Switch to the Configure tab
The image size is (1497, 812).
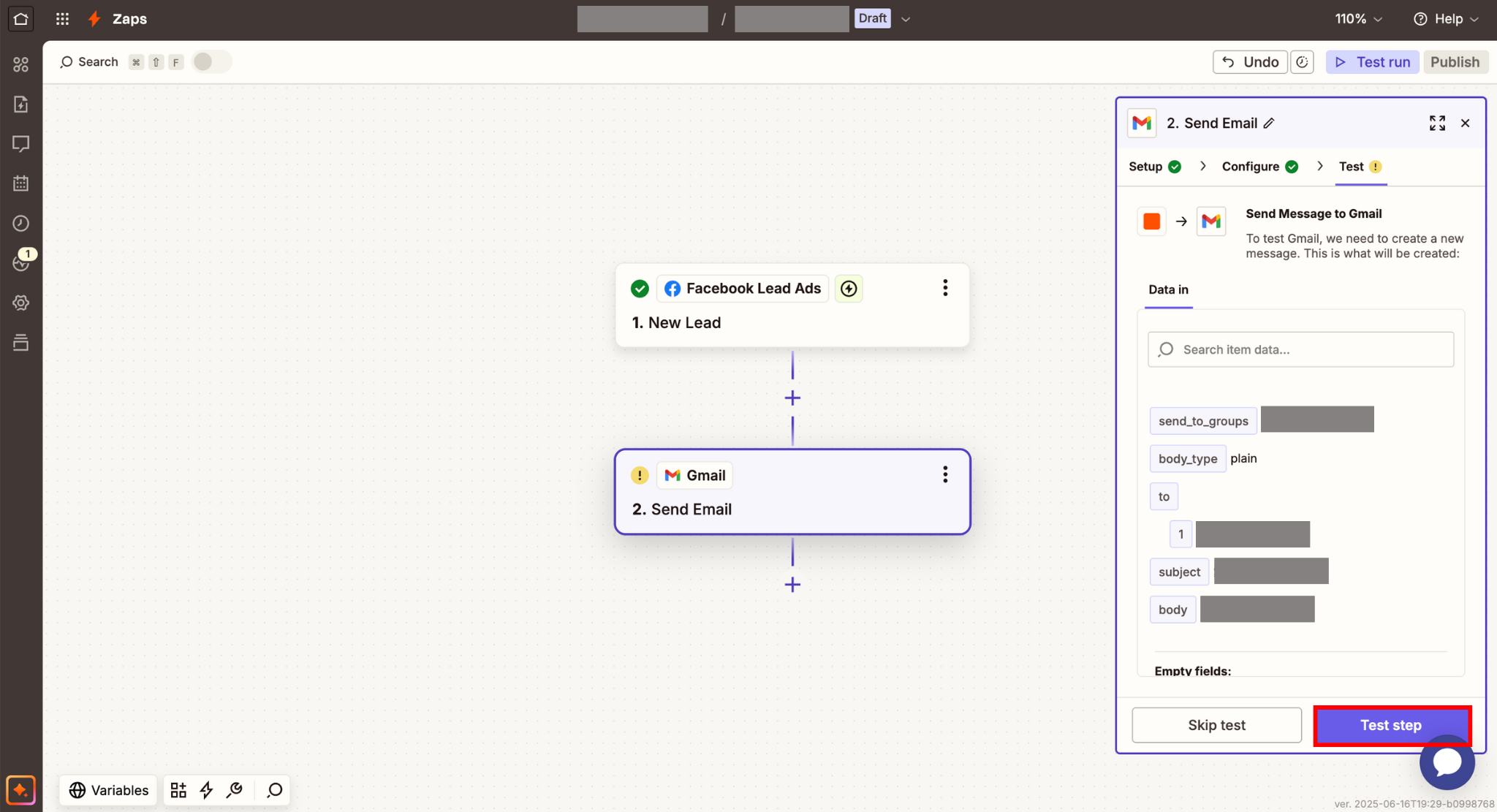pyautogui.click(x=1259, y=167)
